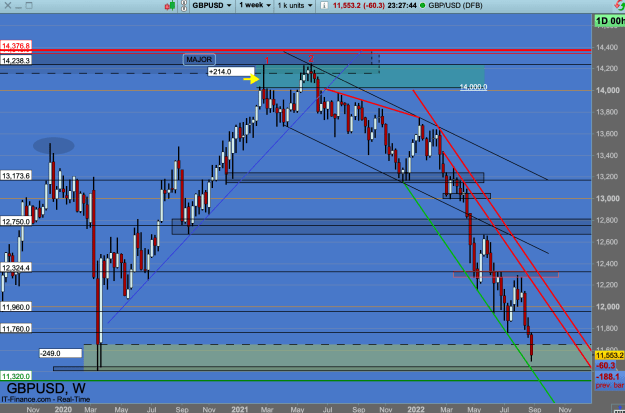Screen dimensions: 625x413
Task: Click the 23:27:44 clock in toolbar
Action: (402, 6)
